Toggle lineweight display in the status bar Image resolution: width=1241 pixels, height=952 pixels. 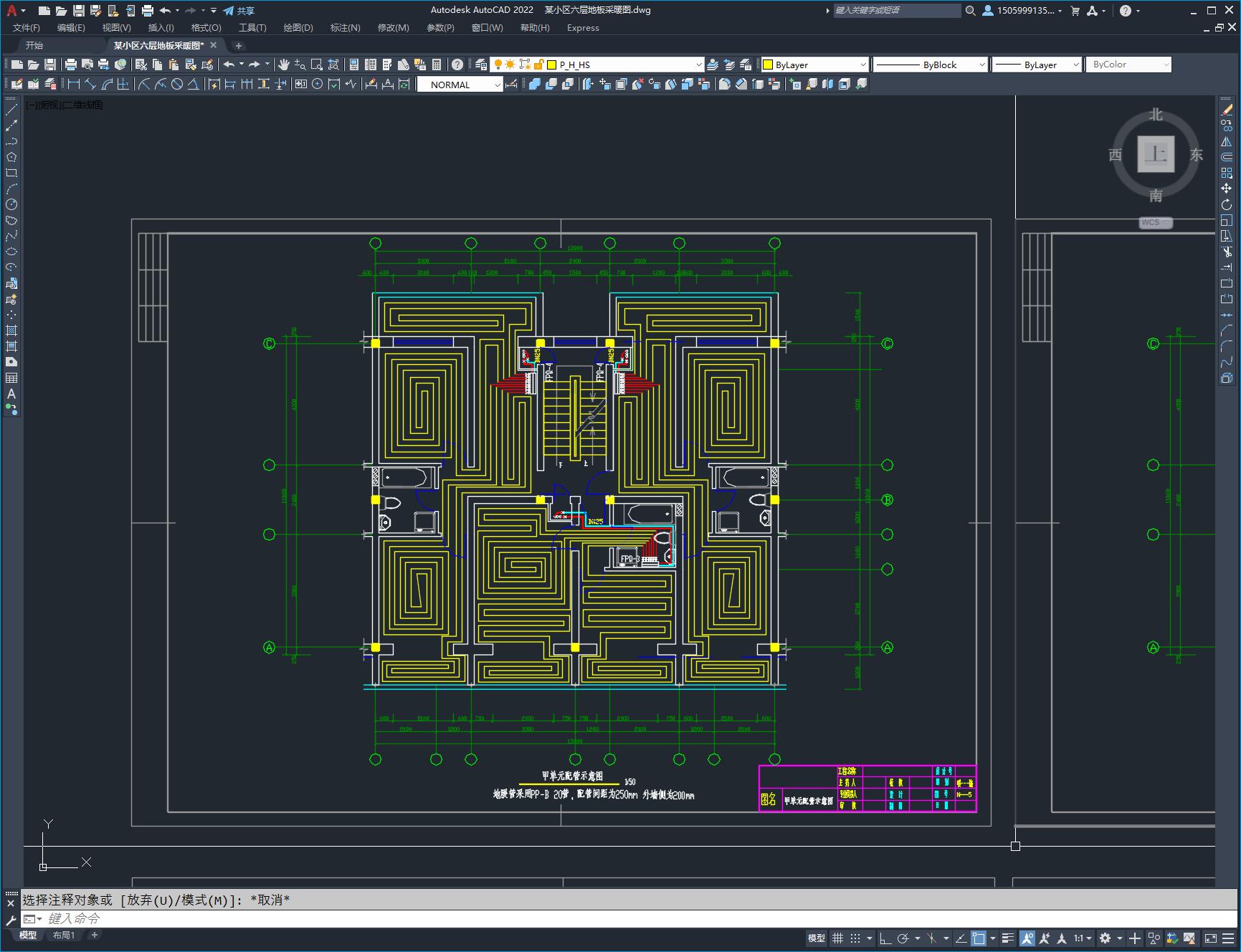(1008, 938)
